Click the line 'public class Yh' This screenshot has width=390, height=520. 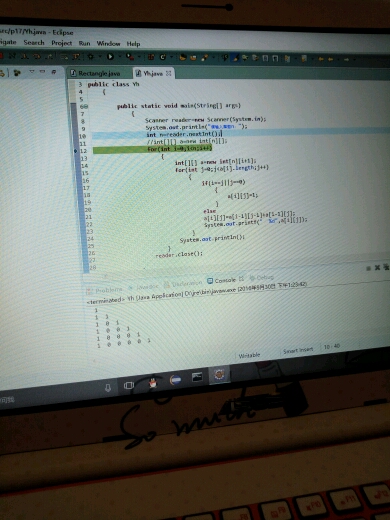113,84
